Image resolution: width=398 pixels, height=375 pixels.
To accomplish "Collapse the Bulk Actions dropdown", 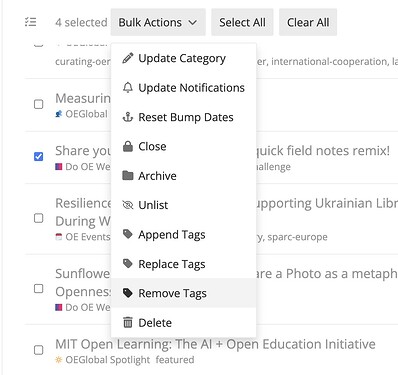I will click(158, 22).
